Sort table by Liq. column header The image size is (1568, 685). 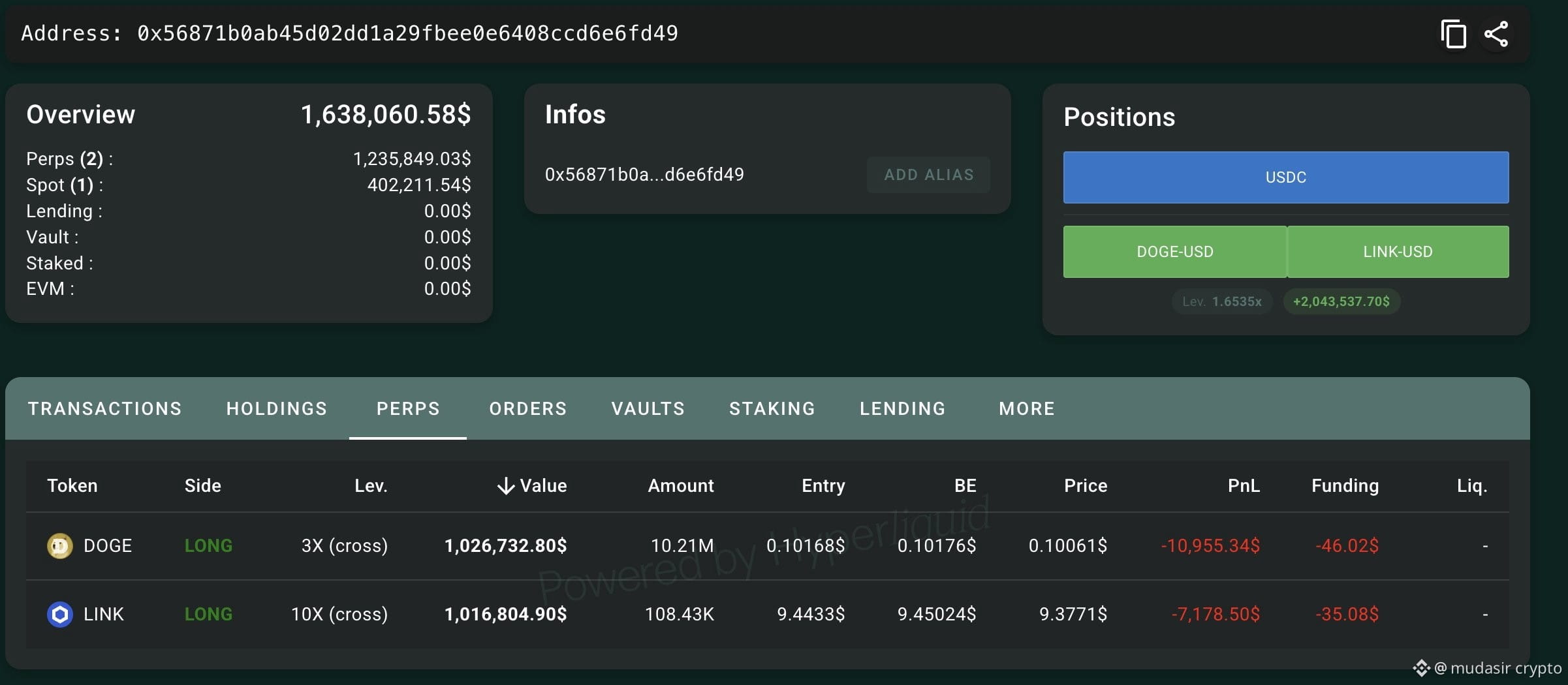click(1472, 486)
